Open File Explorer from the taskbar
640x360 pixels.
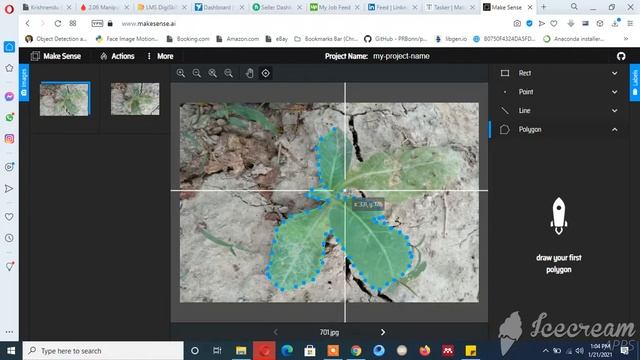[x=241, y=351]
